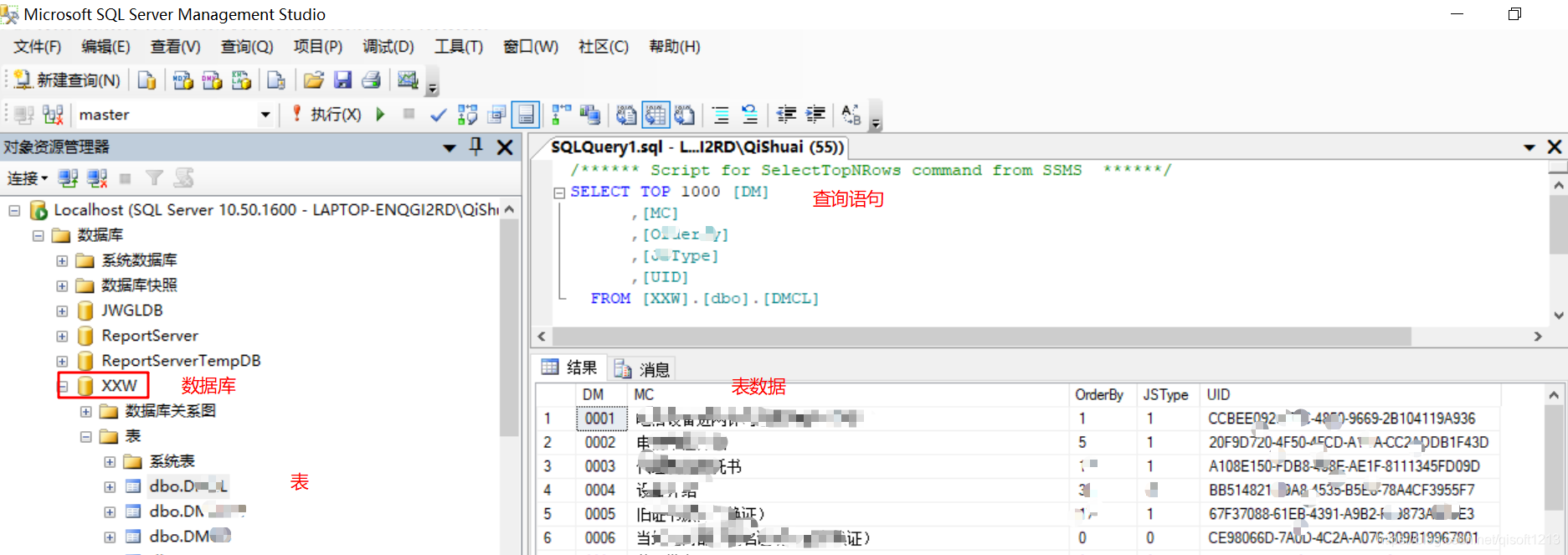Parse the query with the blue checkmark
This screenshot has height=555, width=1568.
tap(438, 115)
